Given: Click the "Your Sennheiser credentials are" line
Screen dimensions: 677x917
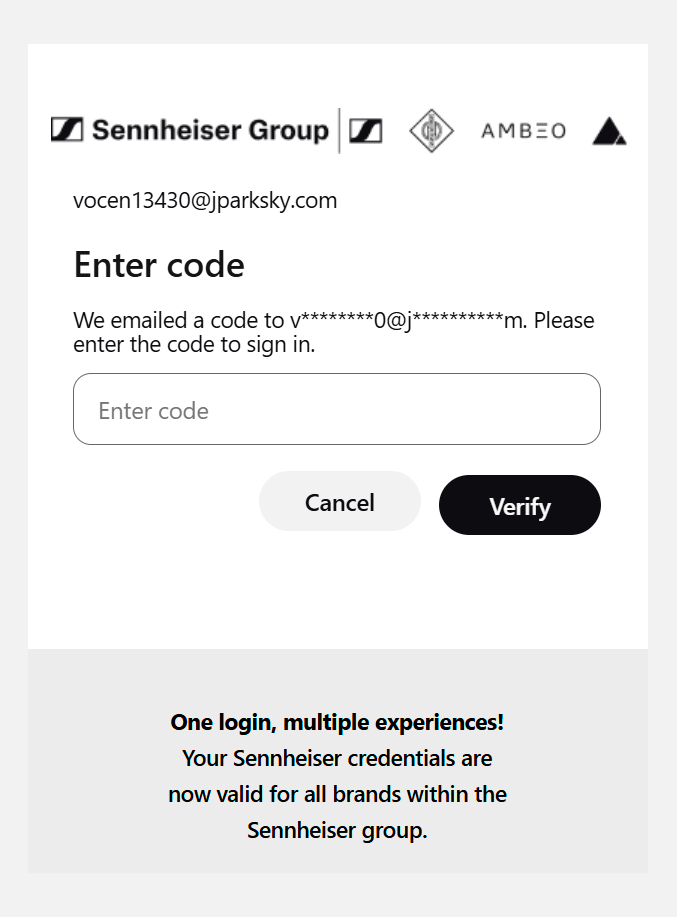Looking at the screenshot, I should pos(337,758).
